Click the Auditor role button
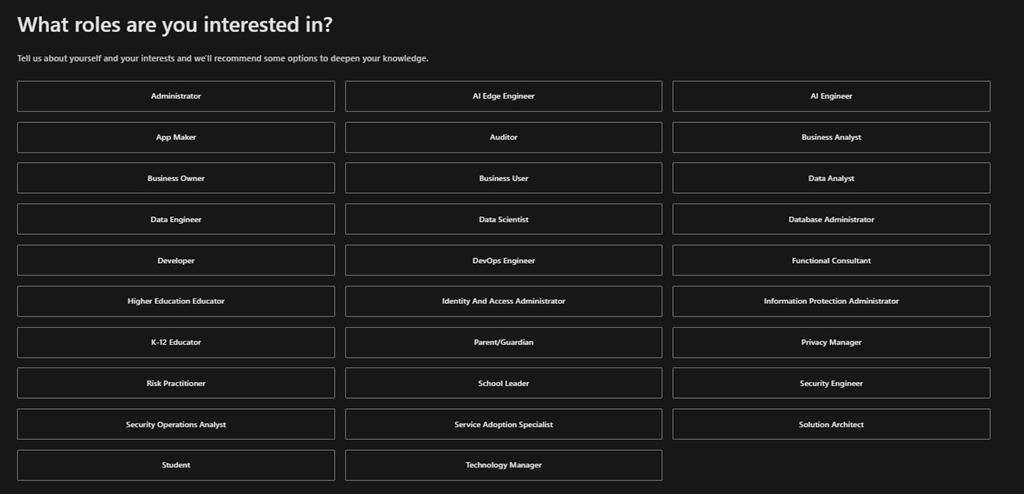 pos(503,137)
